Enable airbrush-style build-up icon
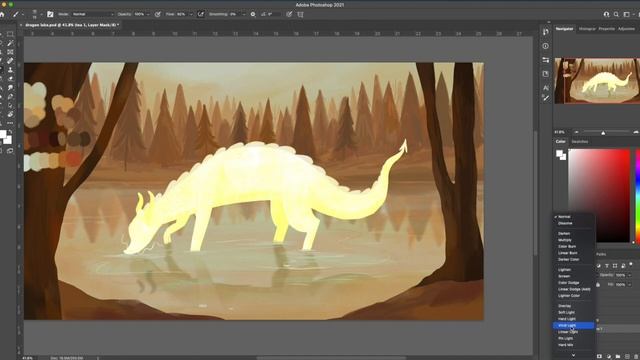This screenshot has height=360, width=640. (x=201, y=14)
